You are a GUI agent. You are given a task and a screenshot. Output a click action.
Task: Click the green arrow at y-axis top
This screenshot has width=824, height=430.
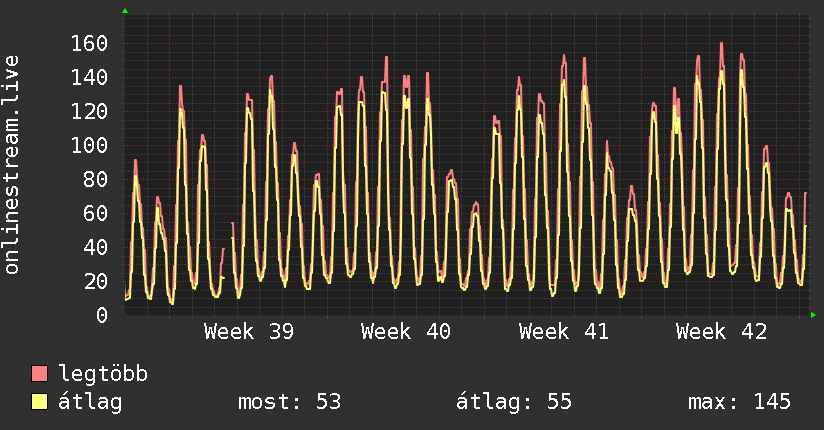tap(125, 11)
